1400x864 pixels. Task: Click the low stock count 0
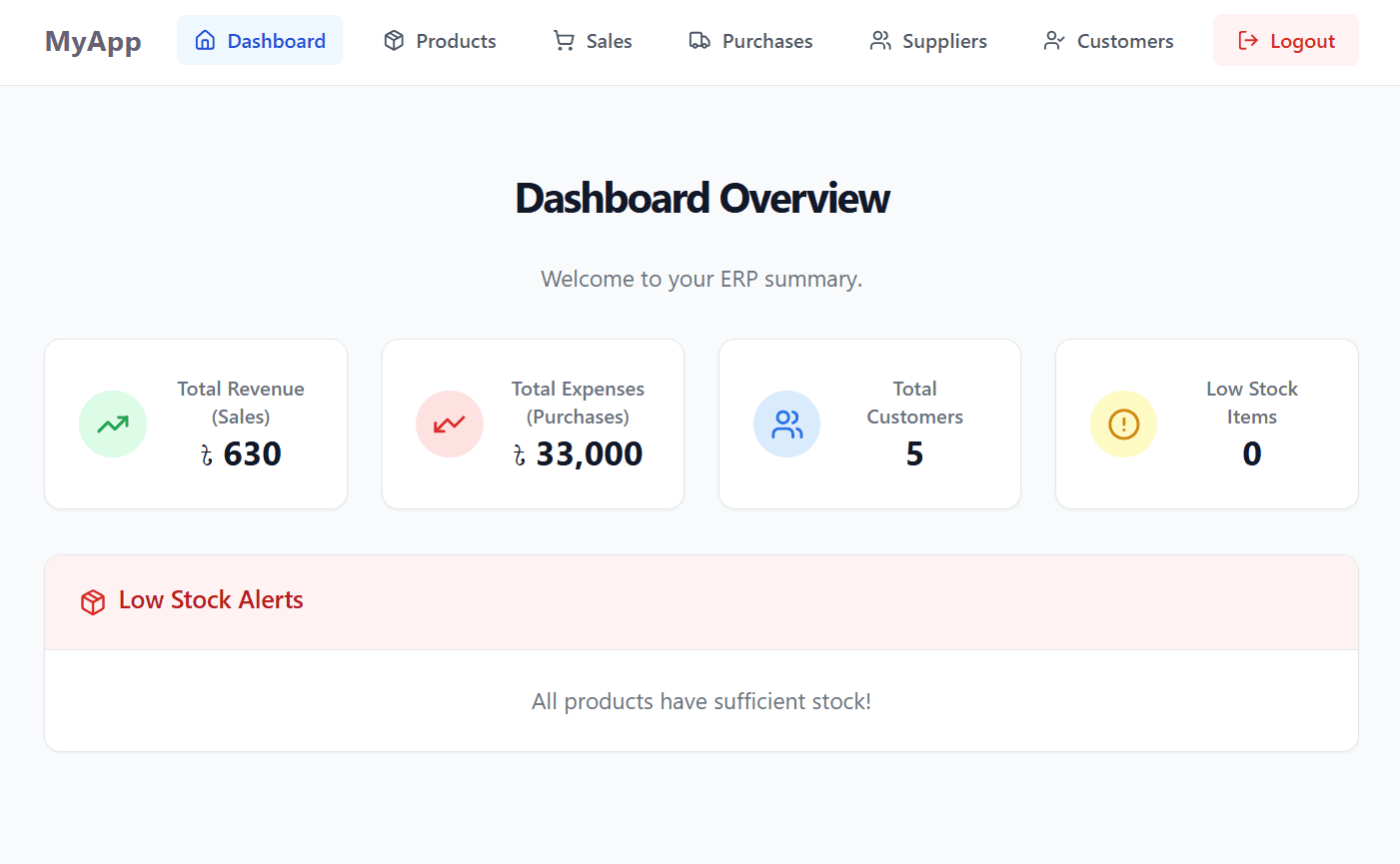(x=1252, y=454)
